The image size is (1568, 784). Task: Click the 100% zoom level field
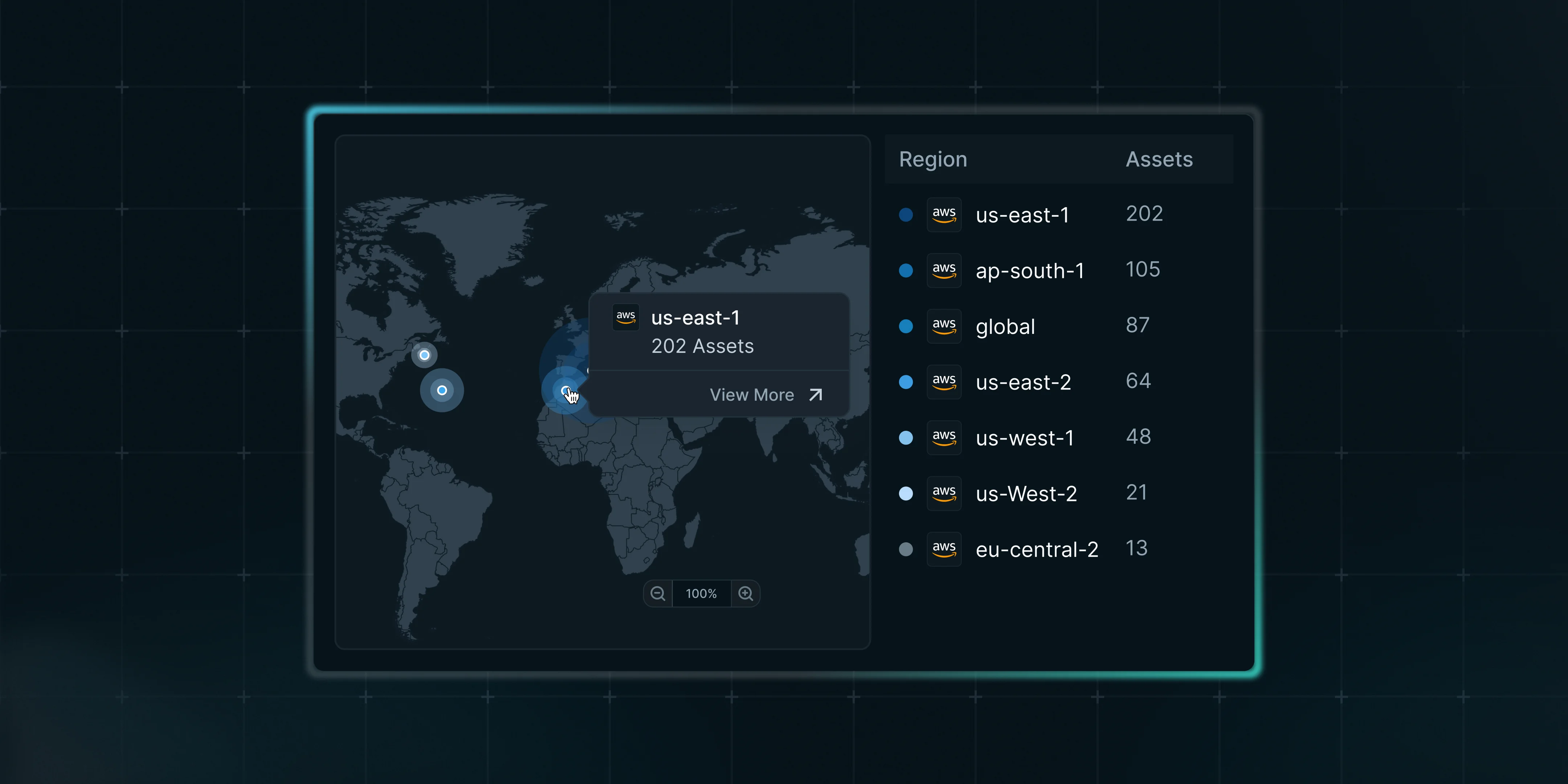tap(701, 593)
